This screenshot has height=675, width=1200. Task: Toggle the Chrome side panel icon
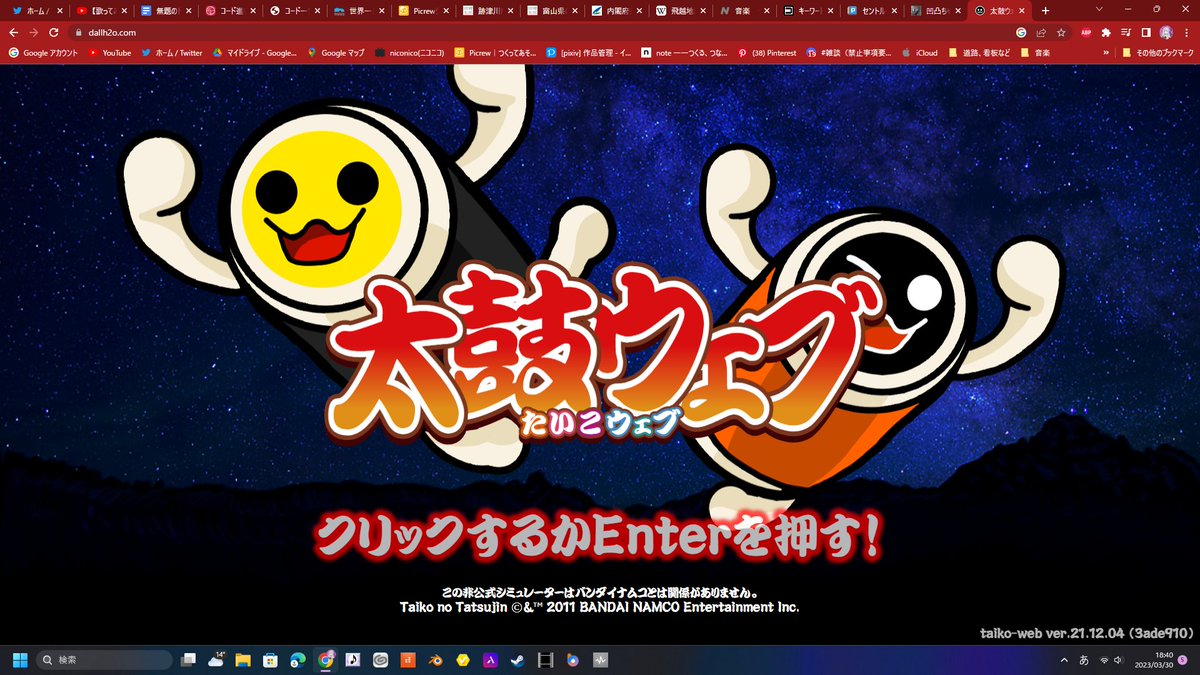point(1146,32)
